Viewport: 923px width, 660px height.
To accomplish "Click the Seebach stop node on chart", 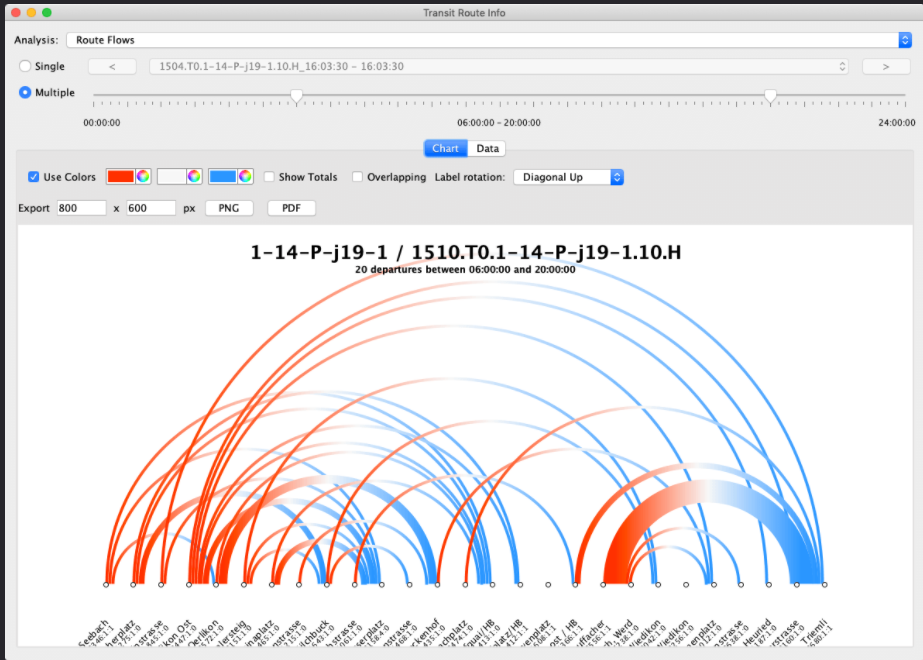I will (x=106, y=585).
